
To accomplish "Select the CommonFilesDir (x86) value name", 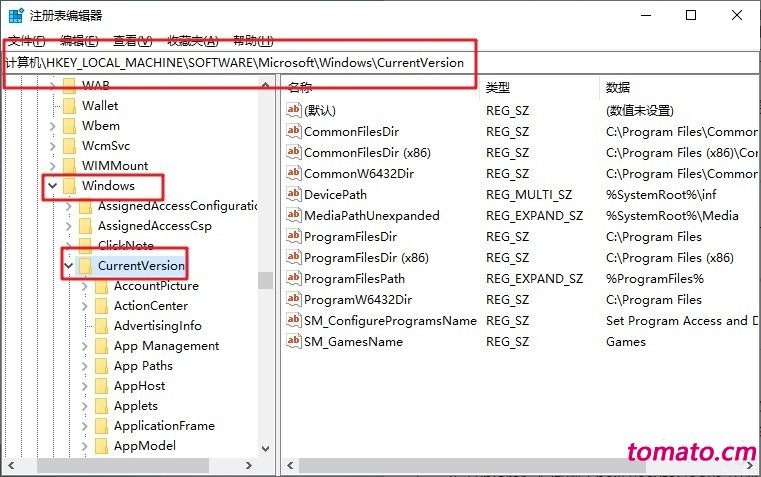I will tap(367, 153).
